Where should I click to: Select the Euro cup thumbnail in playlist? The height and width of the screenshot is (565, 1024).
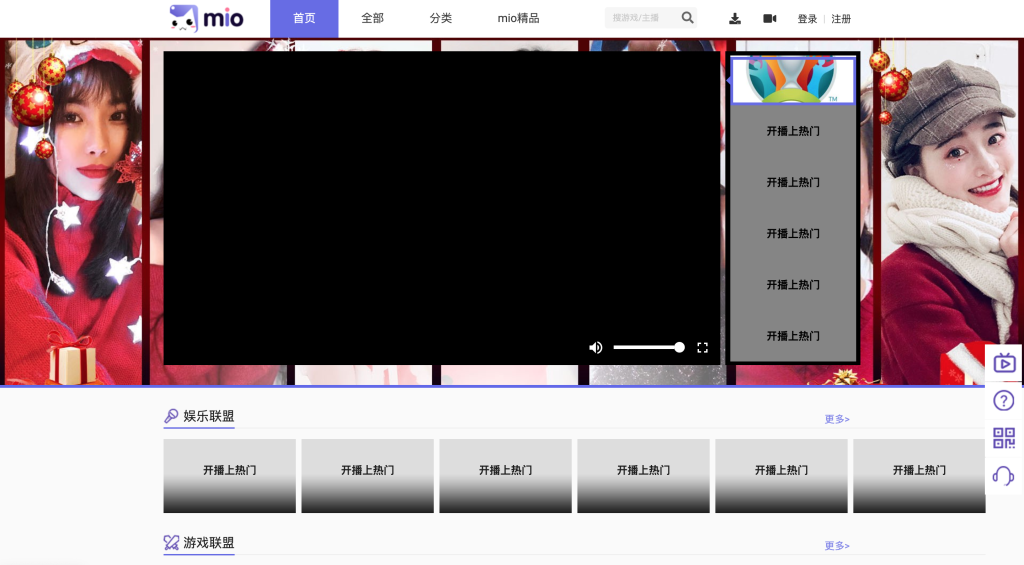pos(793,80)
